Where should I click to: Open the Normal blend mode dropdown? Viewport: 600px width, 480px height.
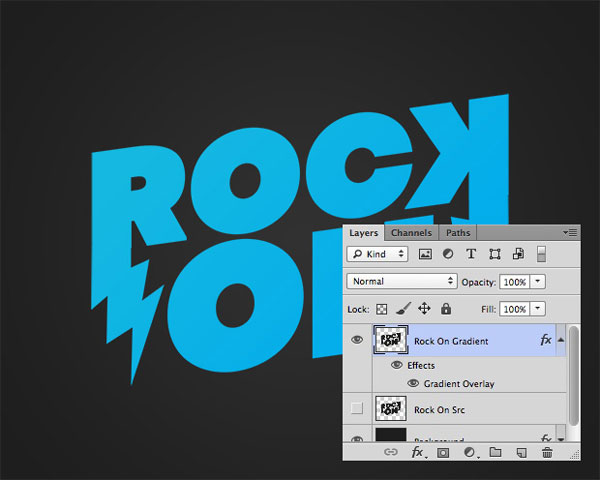pos(402,281)
